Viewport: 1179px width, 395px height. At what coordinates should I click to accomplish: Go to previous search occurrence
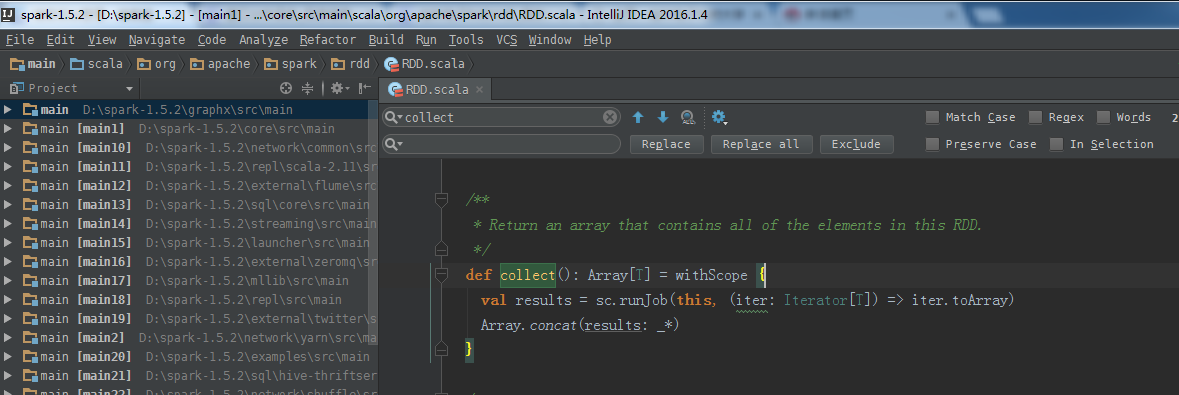click(638, 117)
